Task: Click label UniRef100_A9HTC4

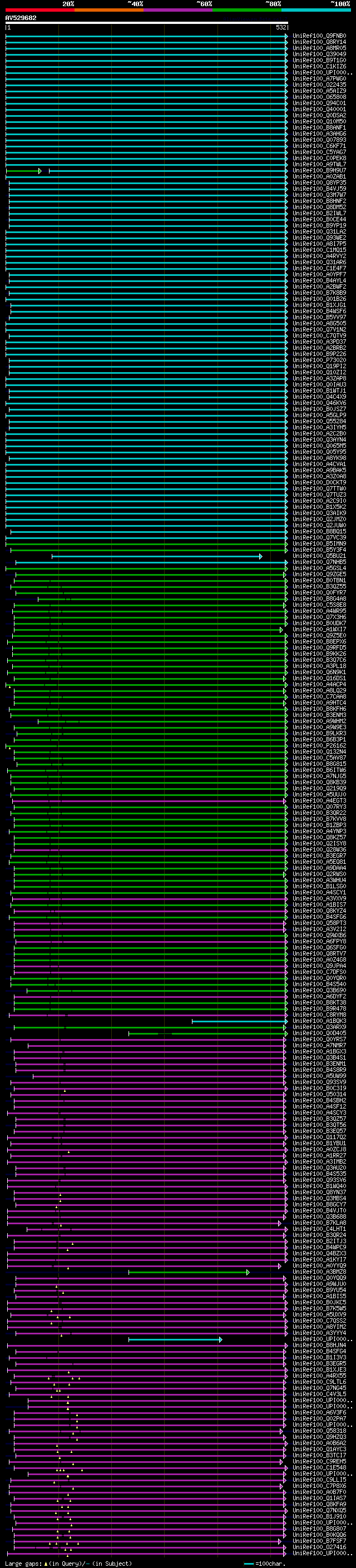Action: (319, 703)
